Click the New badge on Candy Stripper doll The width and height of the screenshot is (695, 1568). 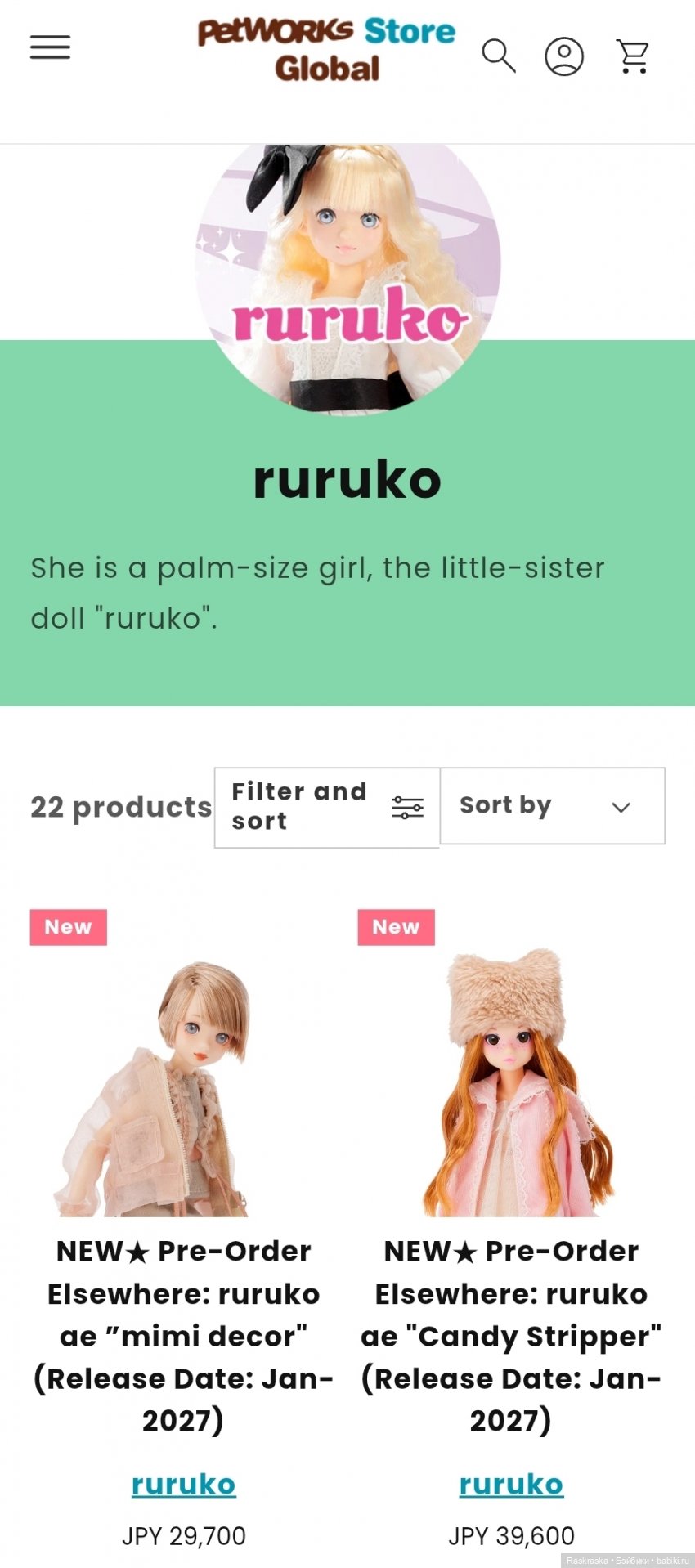point(397,927)
